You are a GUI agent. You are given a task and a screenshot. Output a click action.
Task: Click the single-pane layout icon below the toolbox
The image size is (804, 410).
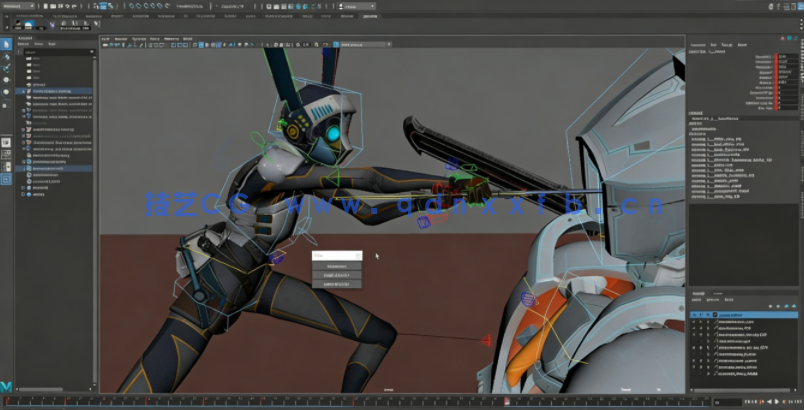[x=6, y=142]
